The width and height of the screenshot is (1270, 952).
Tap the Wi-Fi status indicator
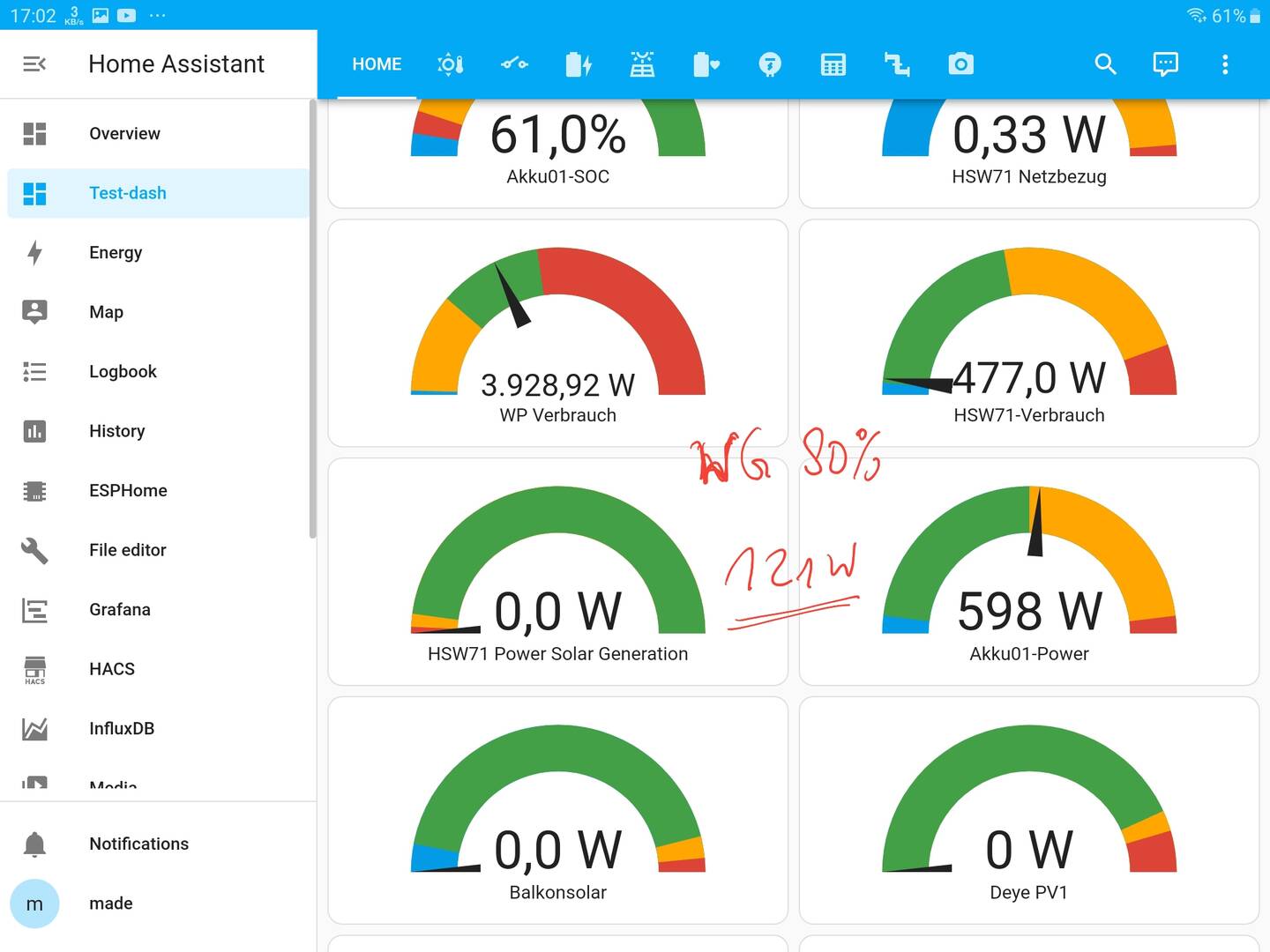pyautogui.click(x=1196, y=15)
